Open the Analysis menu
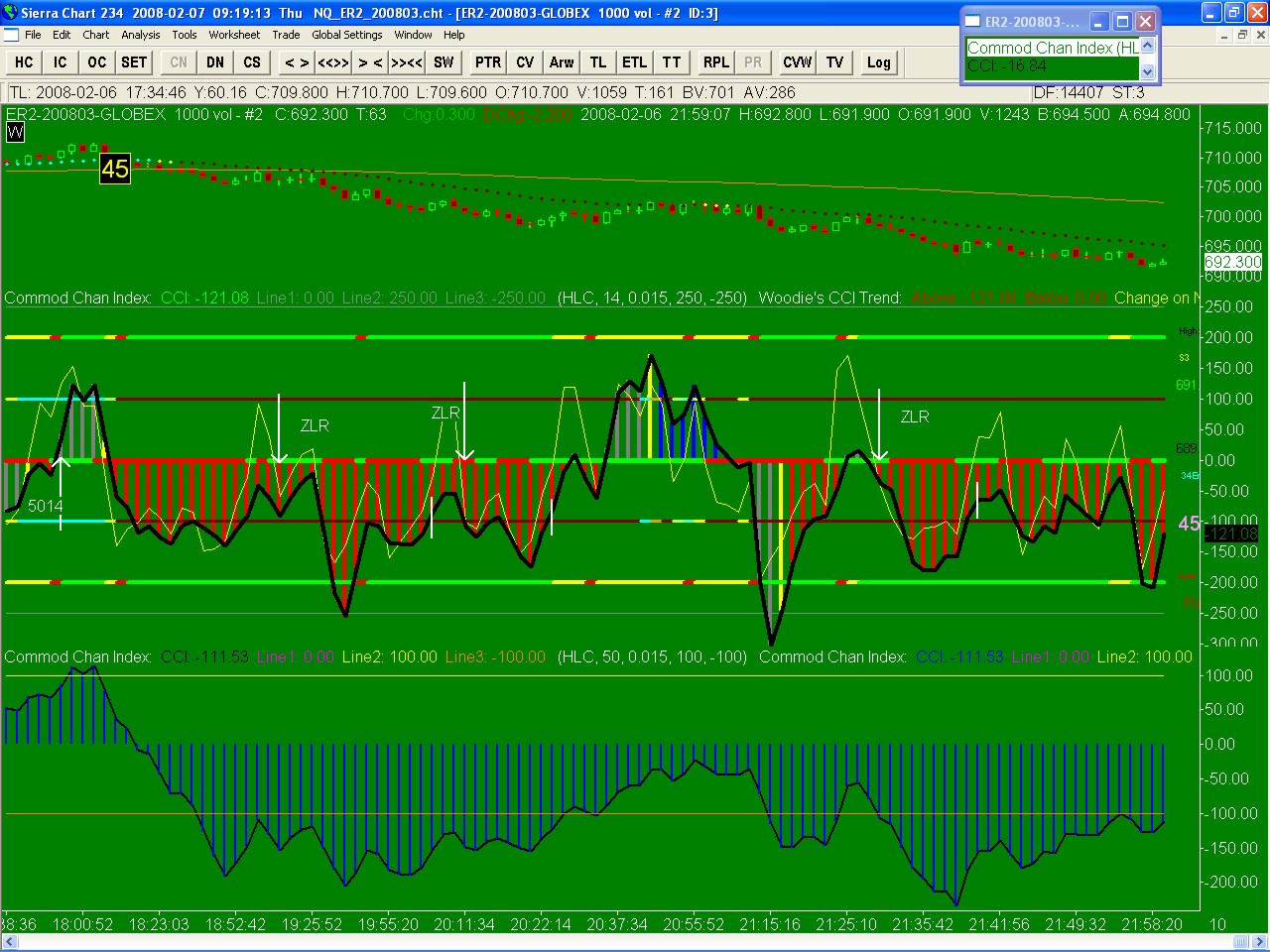 pos(141,35)
